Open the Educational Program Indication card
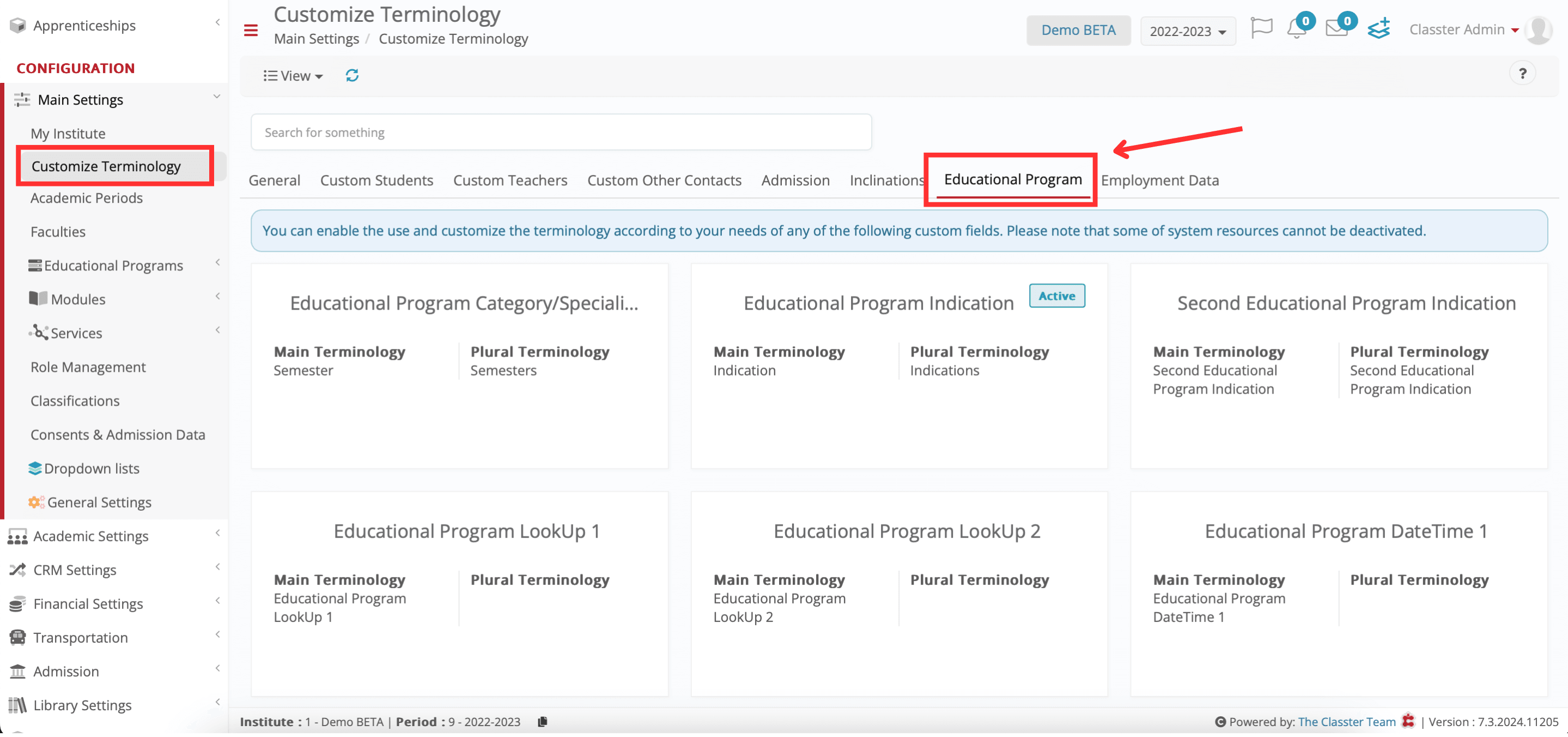 click(x=899, y=366)
